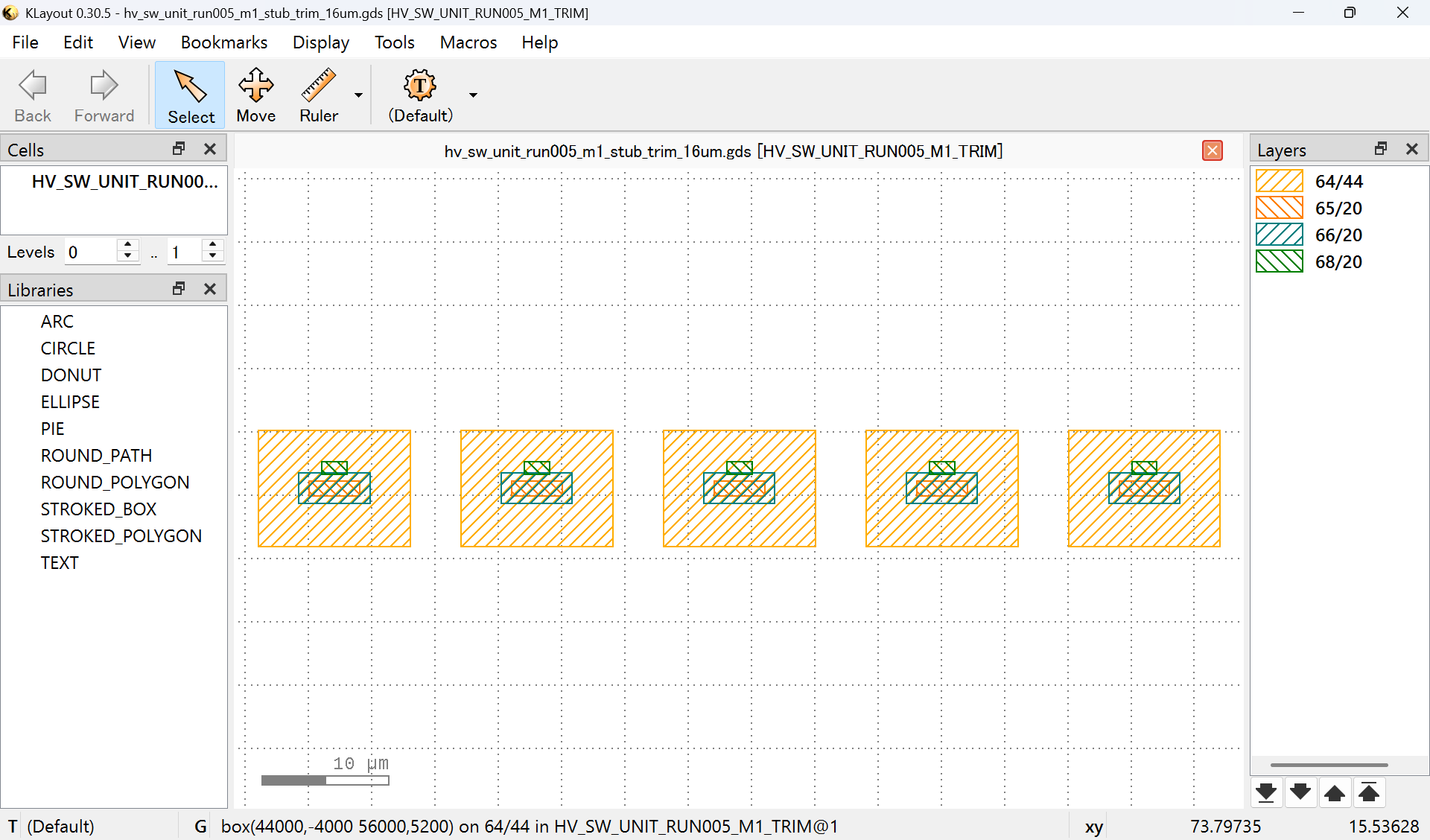Move selected layer to bottom

tap(1265, 792)
